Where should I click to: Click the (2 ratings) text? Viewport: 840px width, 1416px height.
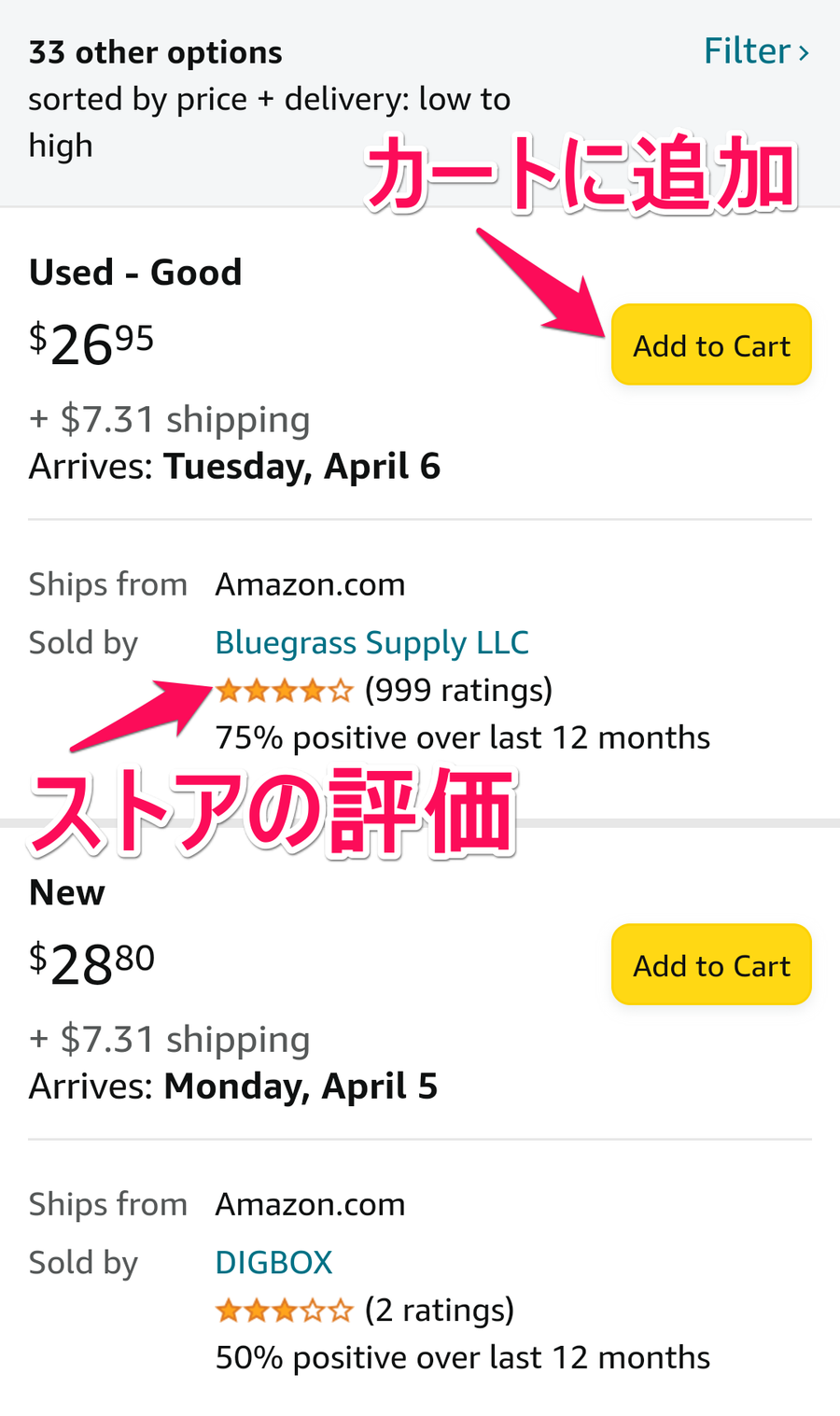(440, 1311)
